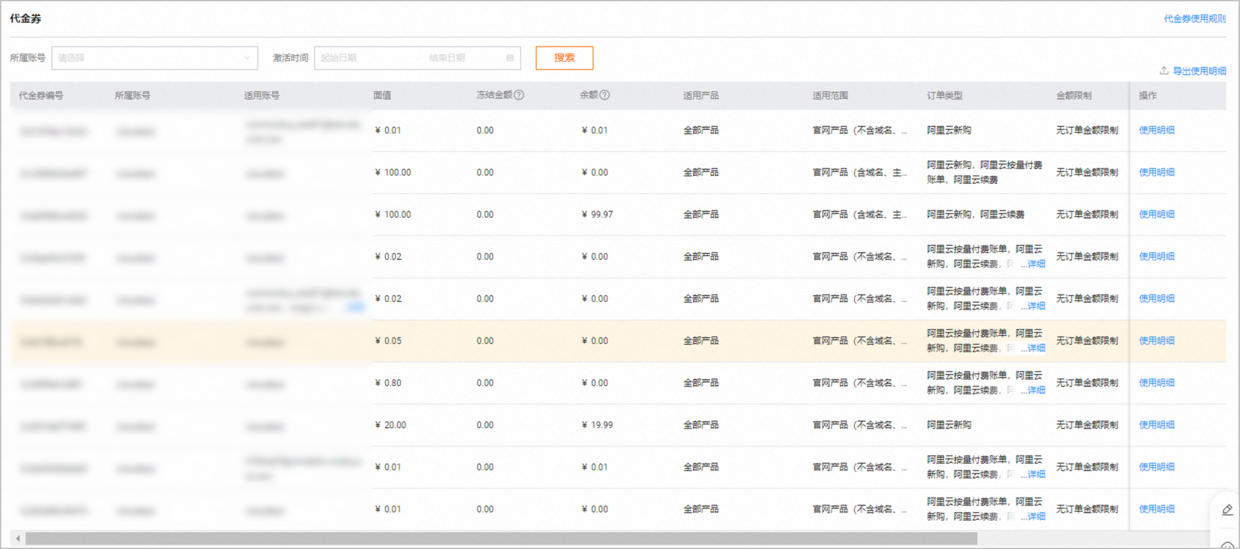Viewport: 1240px width, 549px height.
Task: Open 使用明细 for the ¥ 0.80 voucher
Action: point(1156,383)
